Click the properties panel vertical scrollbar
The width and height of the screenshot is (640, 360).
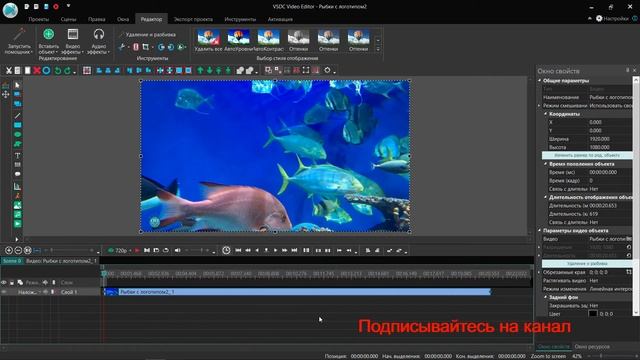tap(636, 196)
